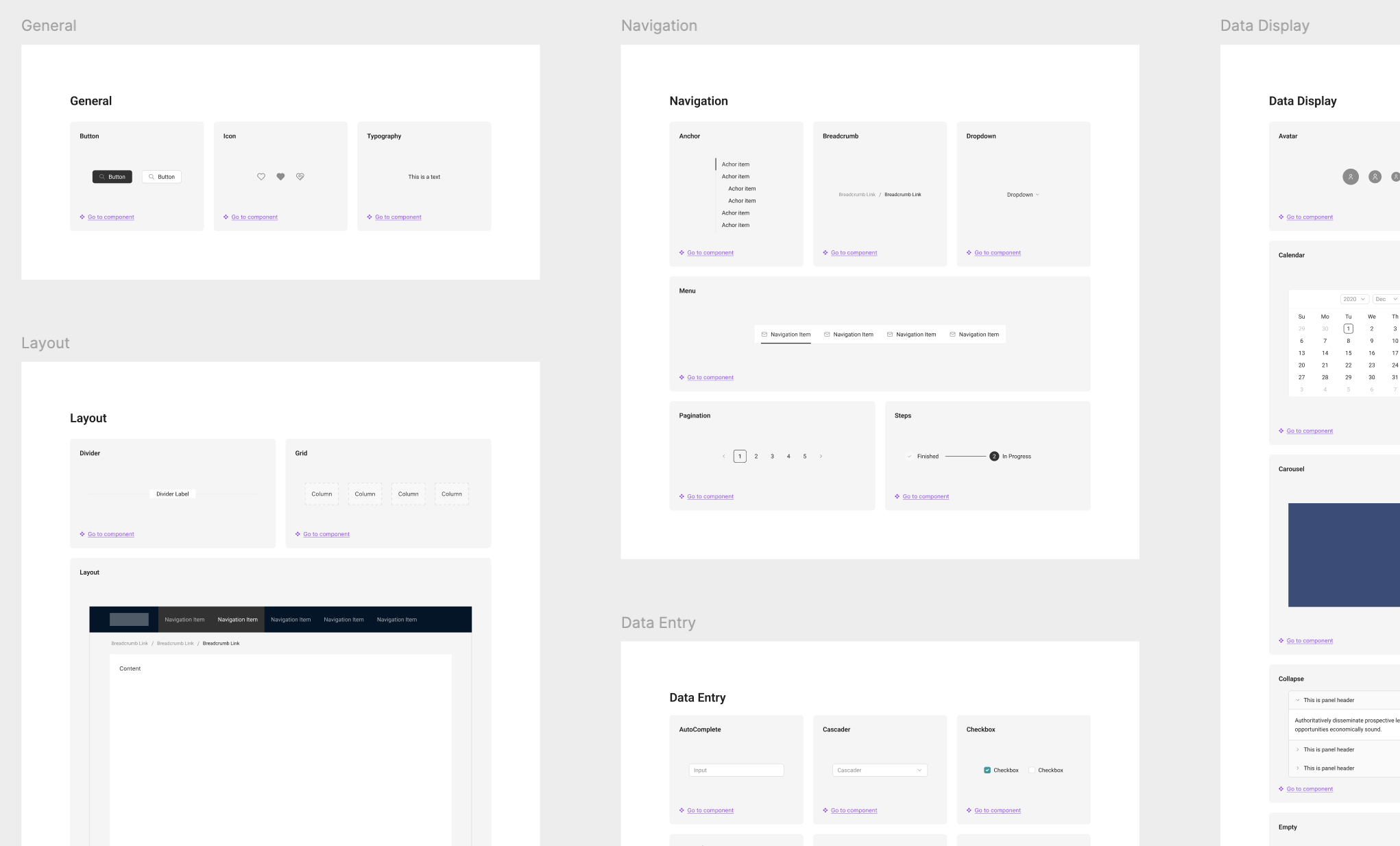This screenshot has height=846, width=1400.
Task: Open the Dec month selector in Calendar
Action: [1386, 300]
